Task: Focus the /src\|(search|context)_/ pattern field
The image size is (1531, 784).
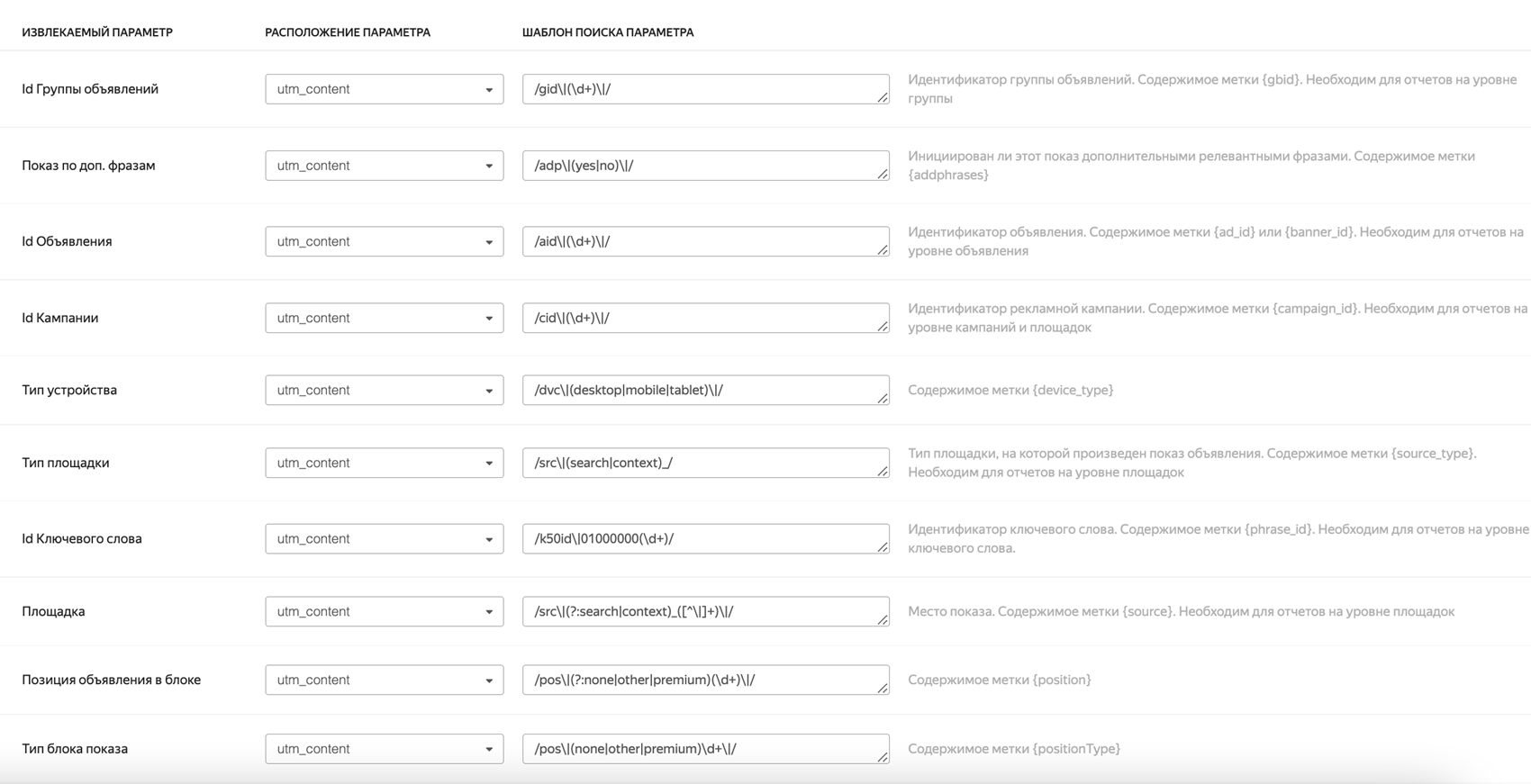Action: pos(706,463)
